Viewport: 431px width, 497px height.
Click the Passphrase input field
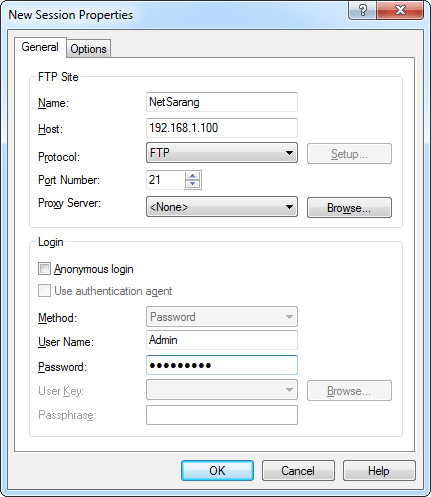tap(222, 415)
